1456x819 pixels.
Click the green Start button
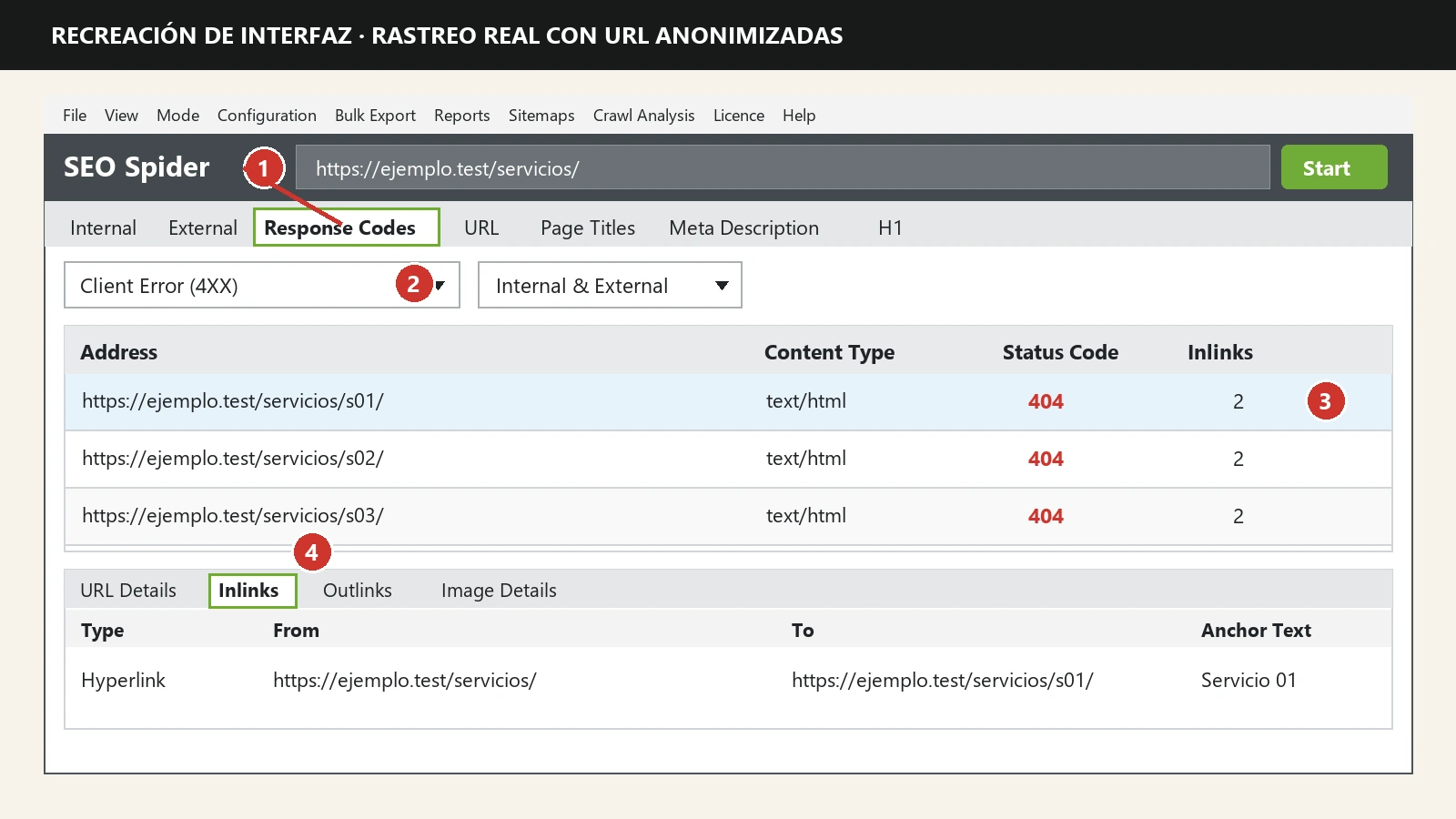1334,167
